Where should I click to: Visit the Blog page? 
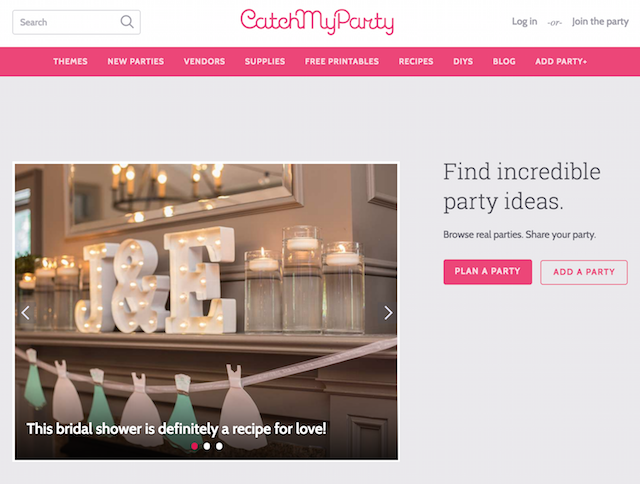(504, 61)
